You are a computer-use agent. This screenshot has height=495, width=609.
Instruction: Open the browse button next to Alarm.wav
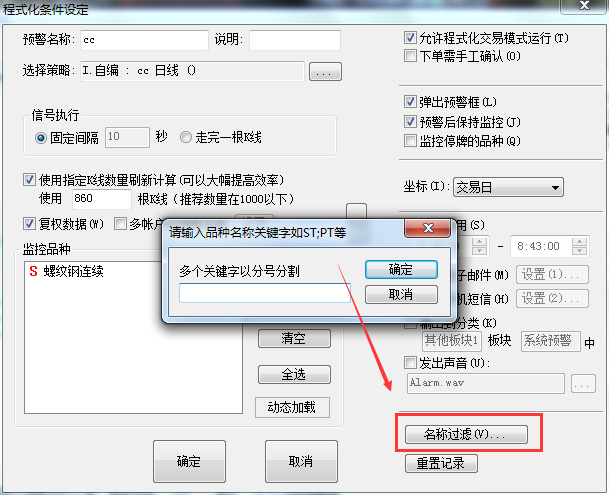point(583,384)
